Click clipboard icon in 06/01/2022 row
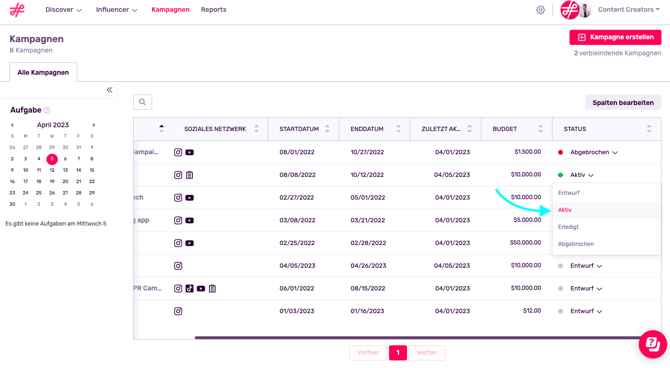Viewport: 670px width, 368px height. (212, 289)
